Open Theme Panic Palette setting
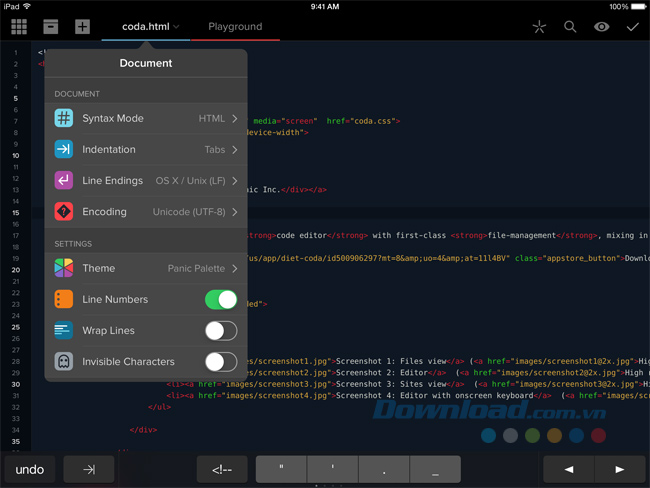Viewport: 650px width, 488px height. tap(146, 268)
